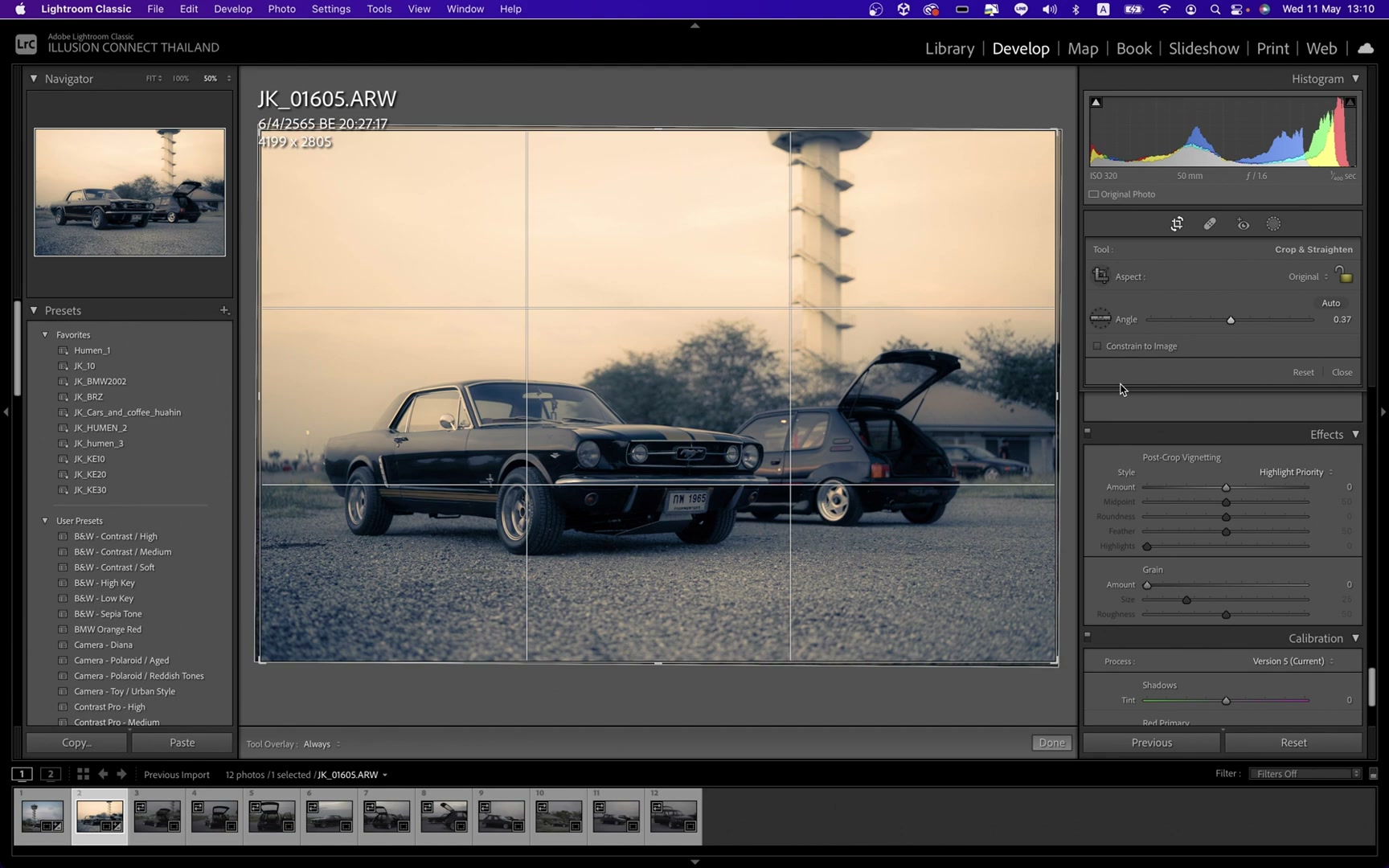Image resolution: width=1389 pixels, height=868 pixels.
Task: Click vignetting Amount slider handle
Action: 1226,488
